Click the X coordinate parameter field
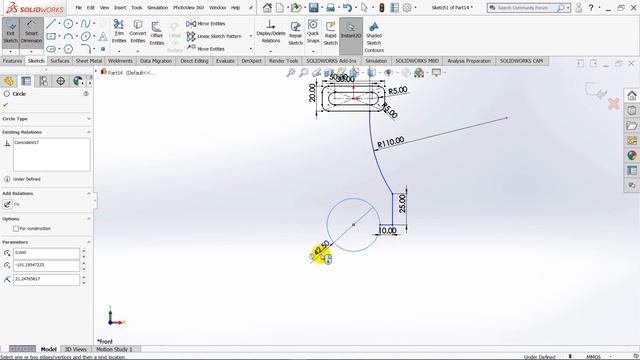 (46, 253)
